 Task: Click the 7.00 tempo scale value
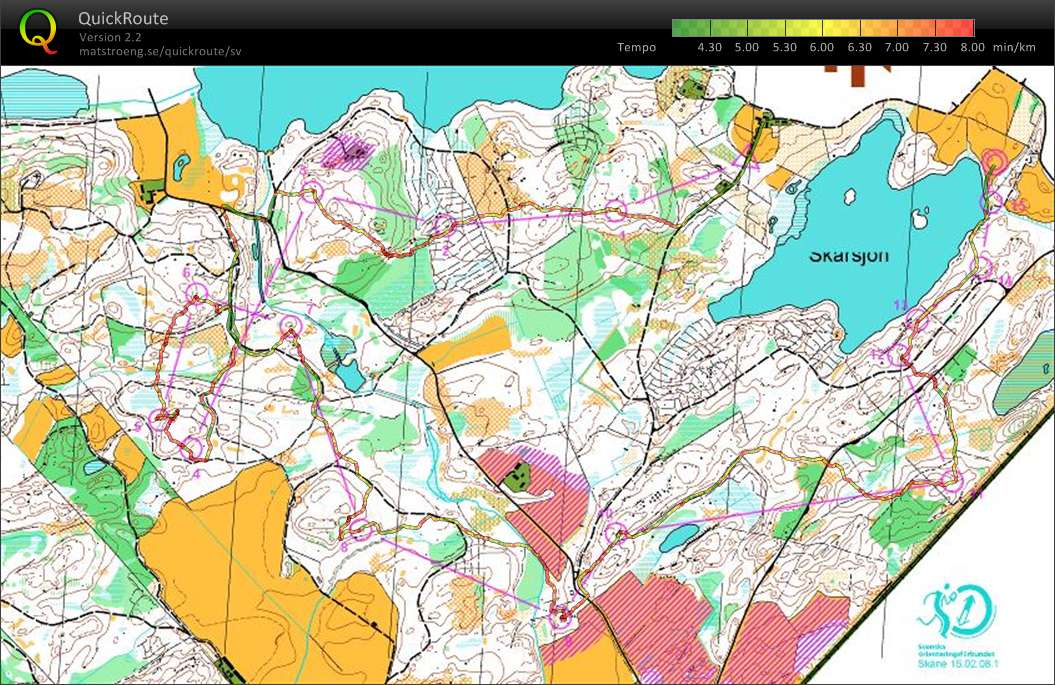tap(897, 47)
